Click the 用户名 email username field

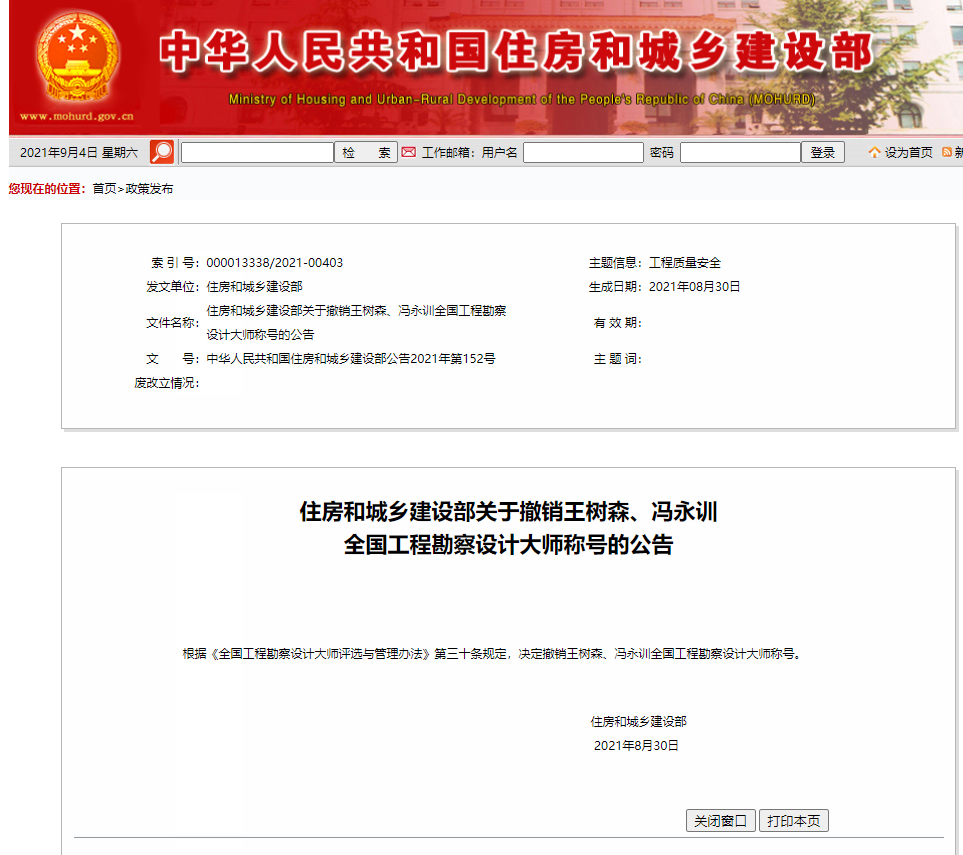click(x=583, y=153)
